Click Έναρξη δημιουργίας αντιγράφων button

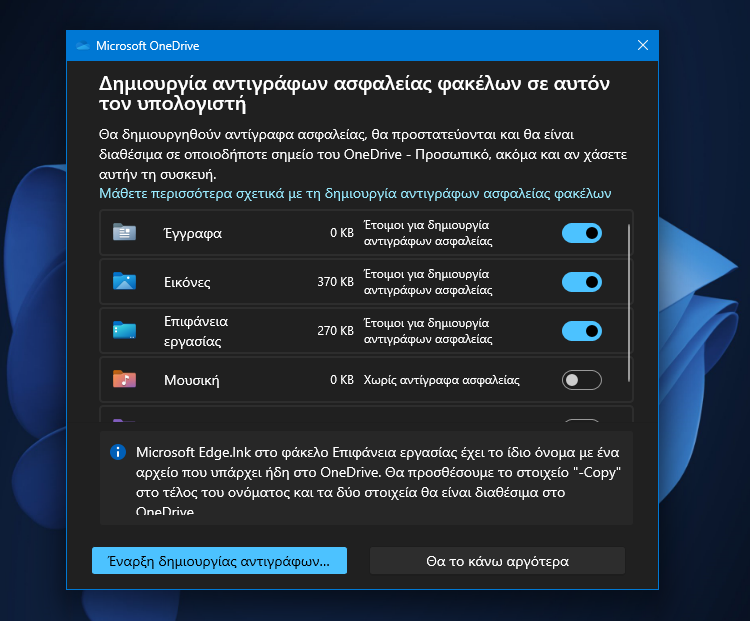coord(219,561)
